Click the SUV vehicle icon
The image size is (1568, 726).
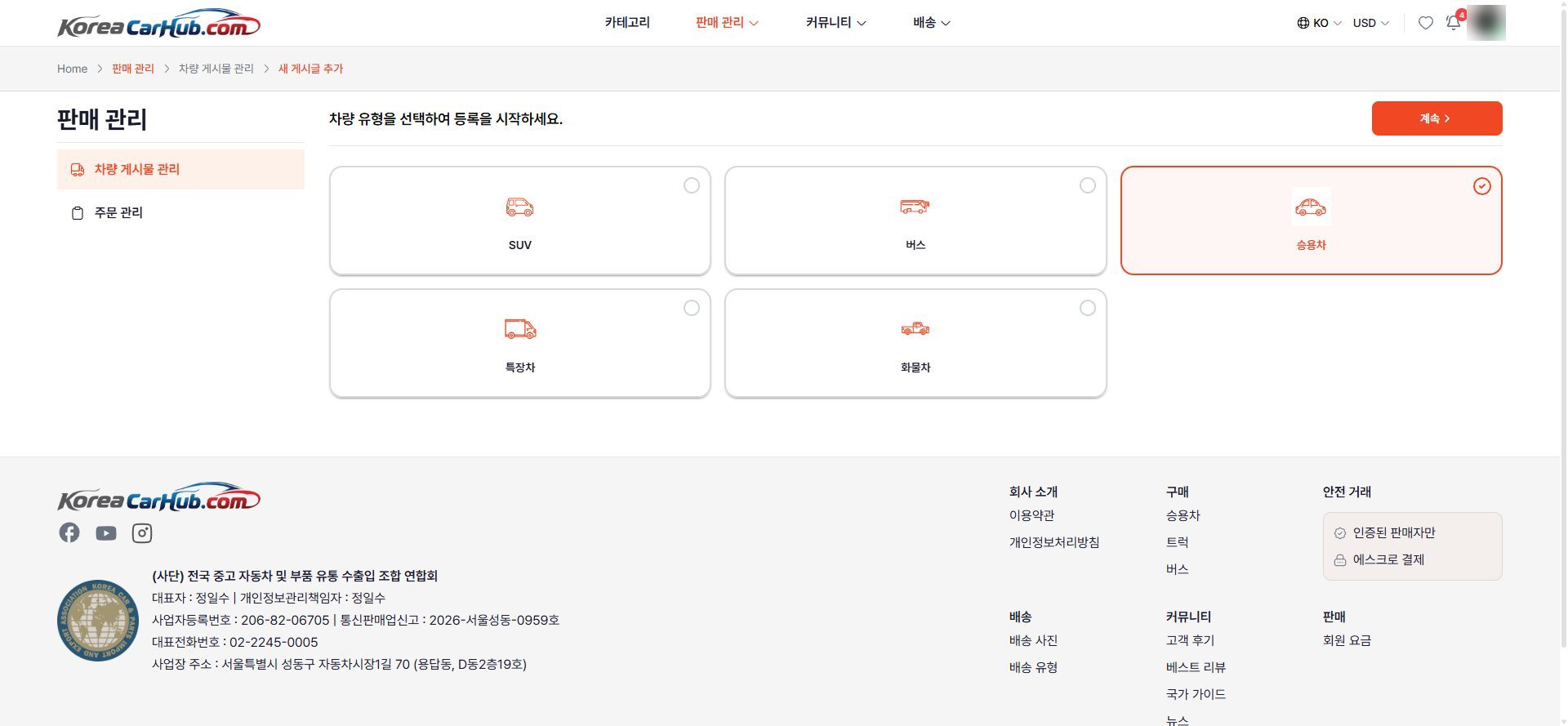pos(519,207)
